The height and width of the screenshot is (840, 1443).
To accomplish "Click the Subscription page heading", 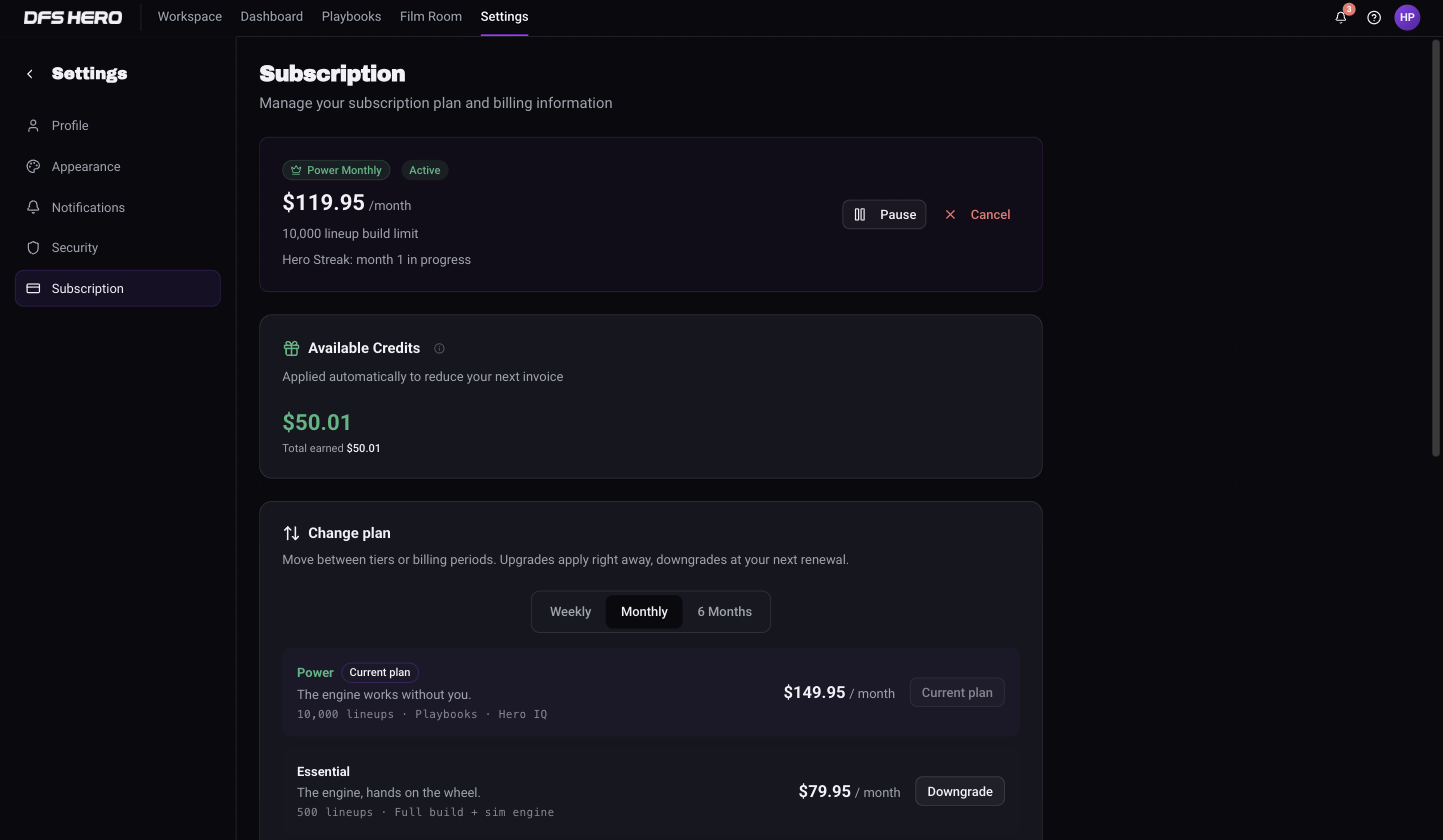I will click(x=332, y=74).
